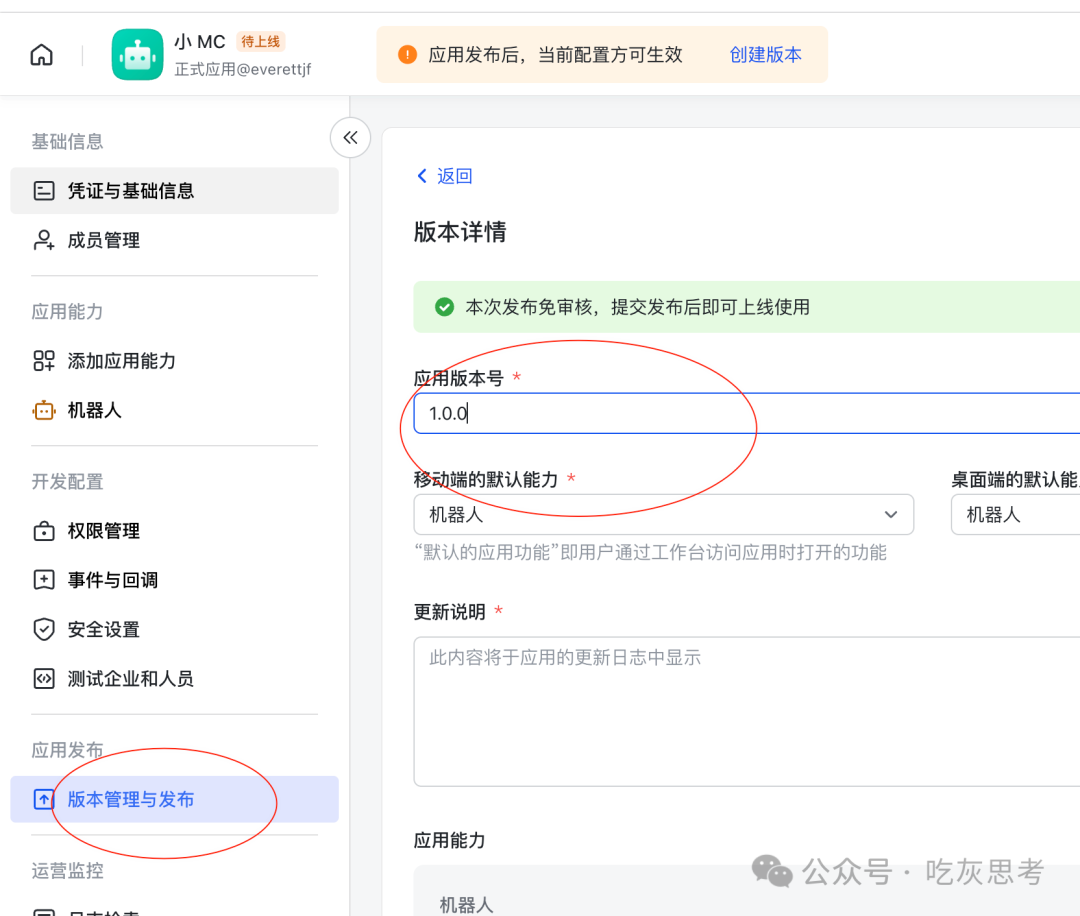Click the 运营监控 section heading

point(68,871)
